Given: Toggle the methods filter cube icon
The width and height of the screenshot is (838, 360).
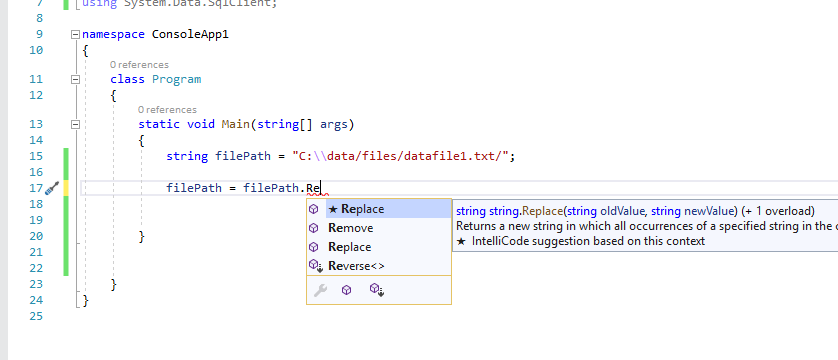Looking at the screenshot, I should click(x=346, y=290).
